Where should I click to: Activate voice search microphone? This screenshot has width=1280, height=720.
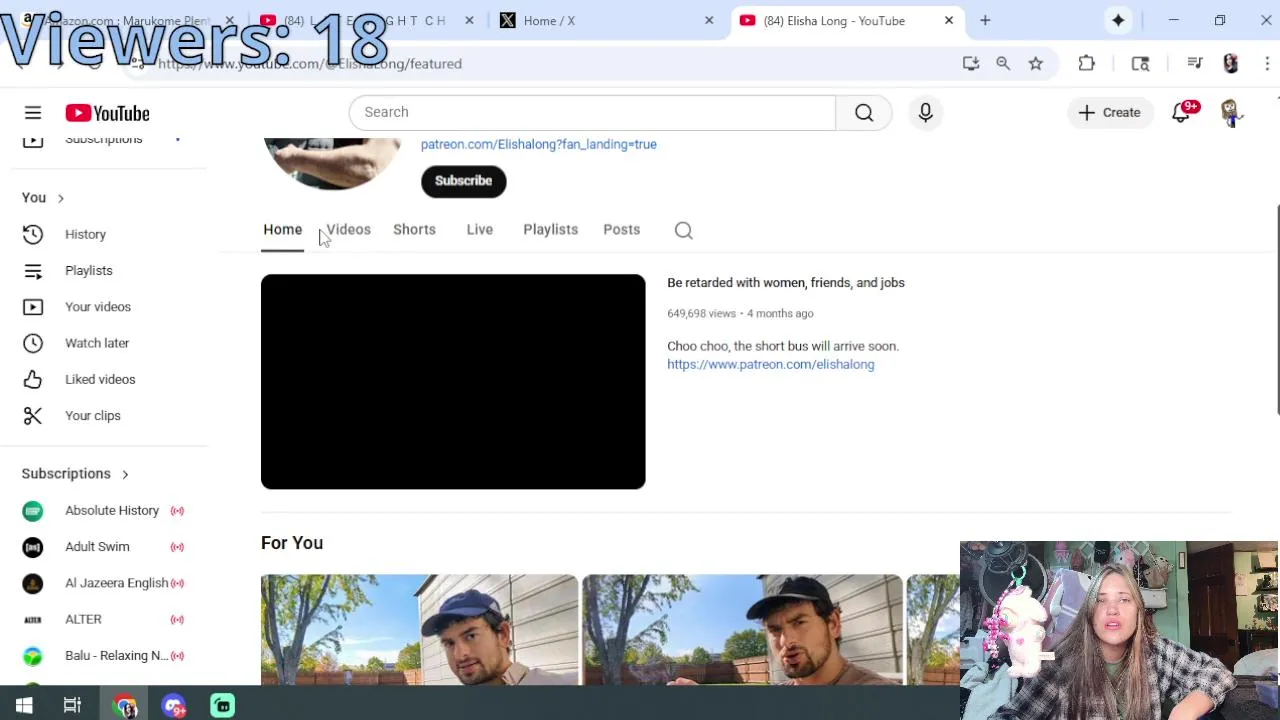click(925, 112)
